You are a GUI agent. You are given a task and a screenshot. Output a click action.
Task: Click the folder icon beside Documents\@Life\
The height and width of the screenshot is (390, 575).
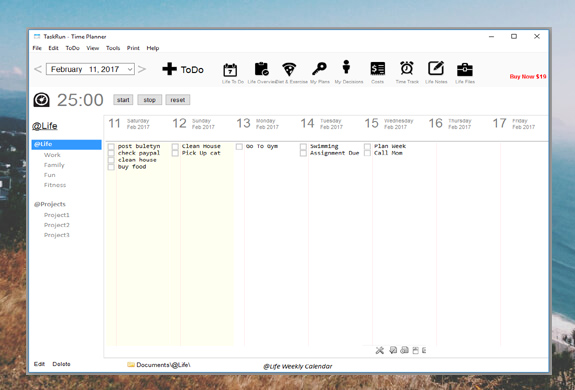tap(131, 365)
